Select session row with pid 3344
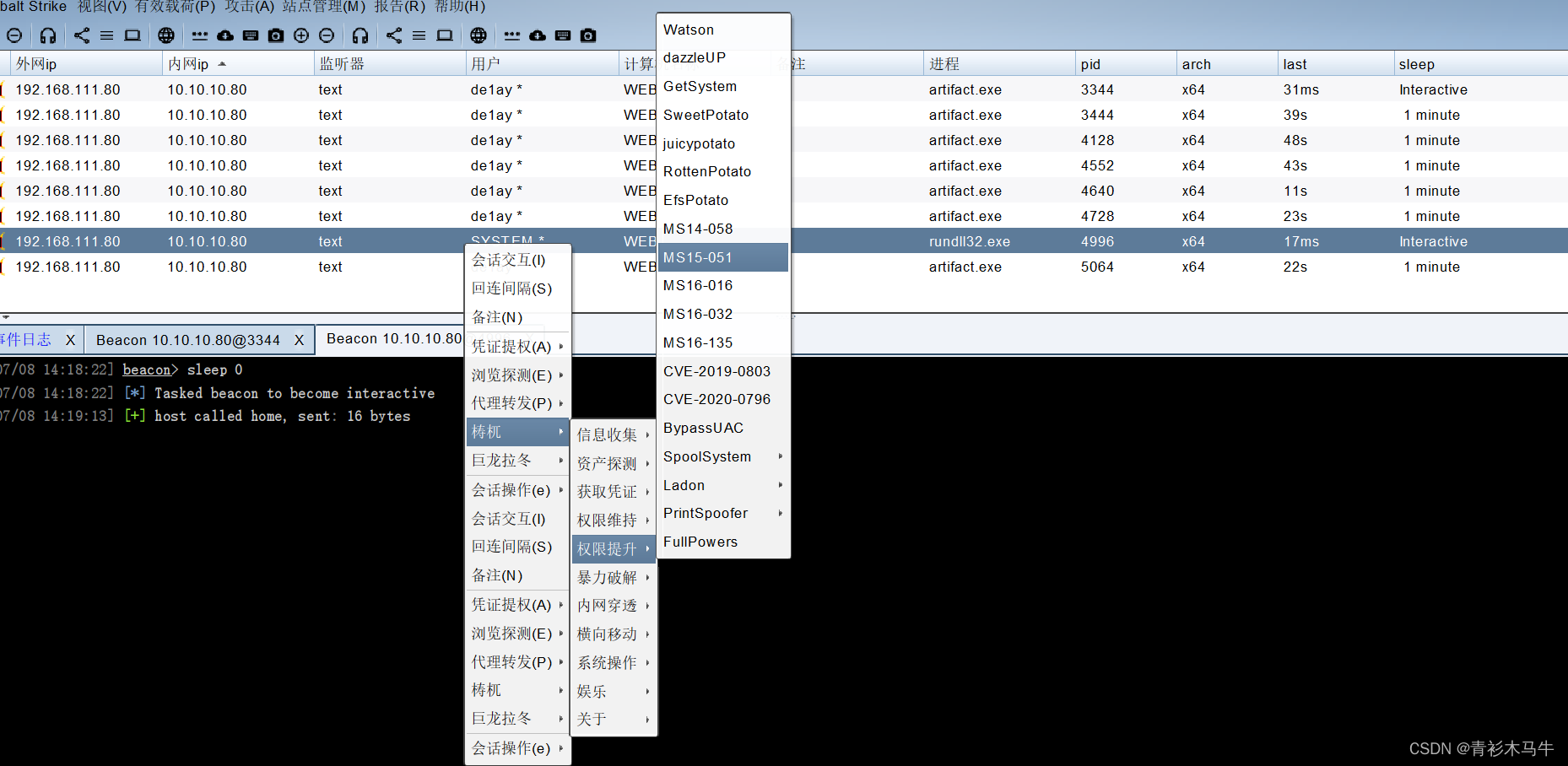The width and height of the screenshot is (1568, 766). [x=784, y=89]
